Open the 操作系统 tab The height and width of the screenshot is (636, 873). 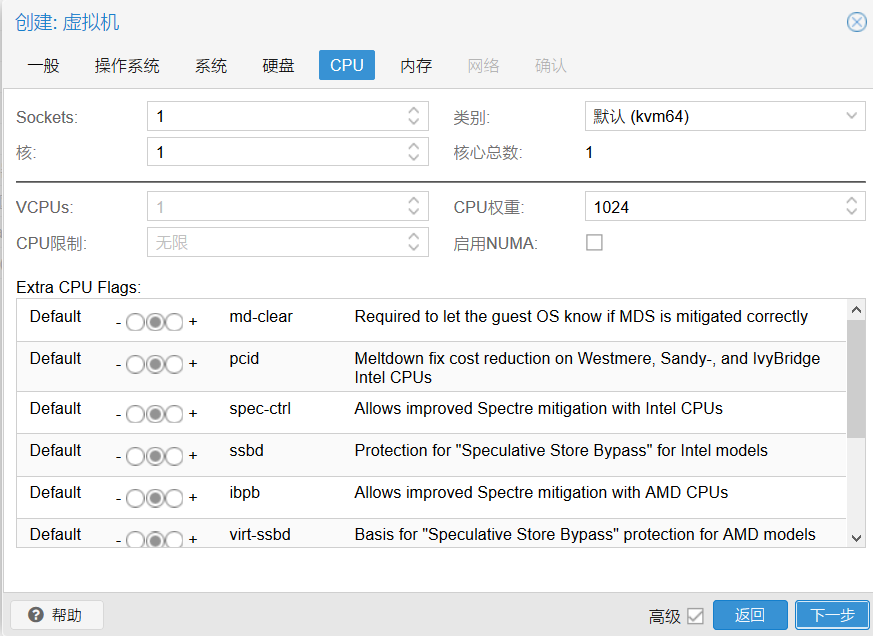127,66
